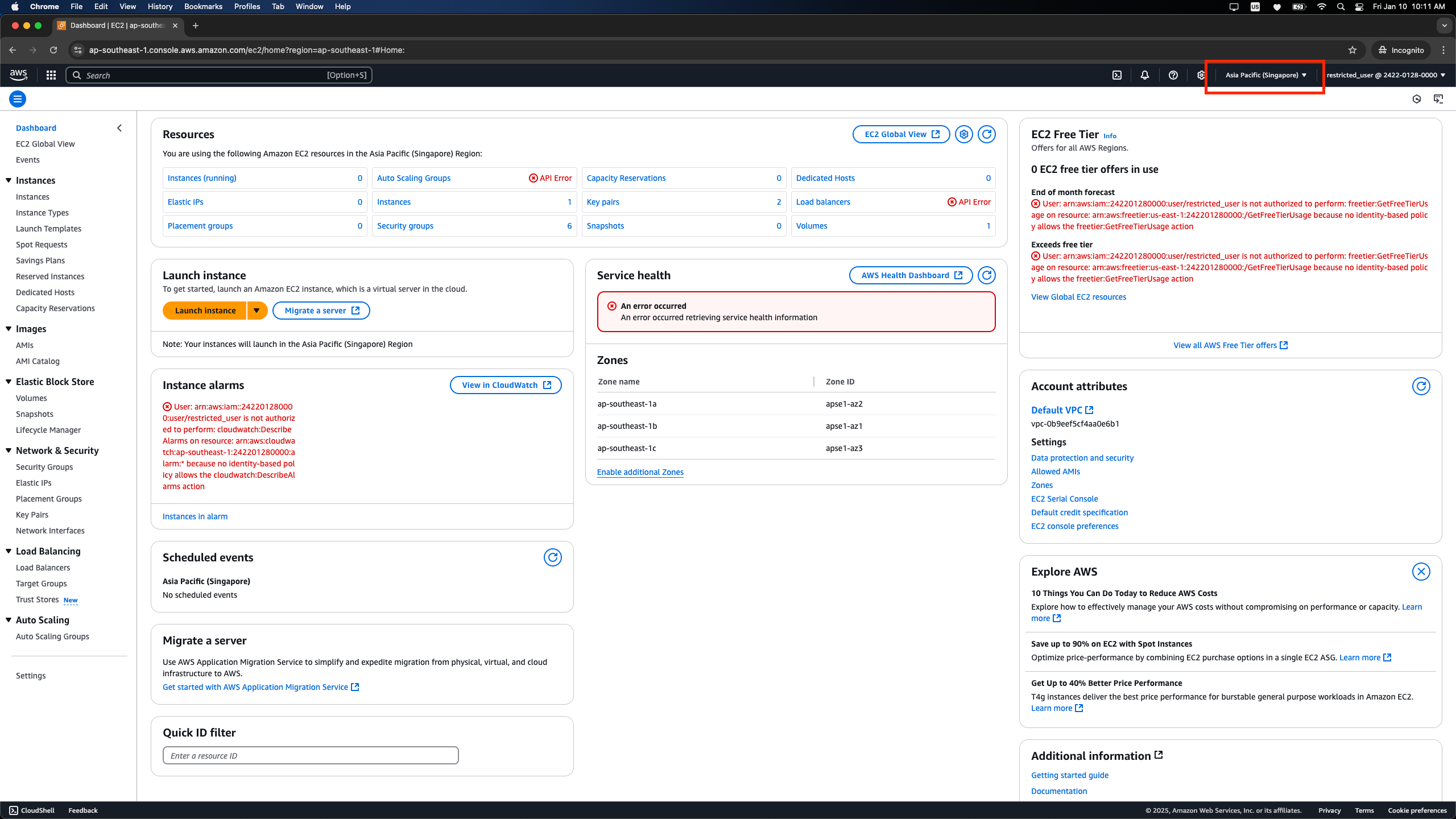Screen dimensions: 1456x819
Task: Open EC2 Global View button
Action: coord(901,134)
